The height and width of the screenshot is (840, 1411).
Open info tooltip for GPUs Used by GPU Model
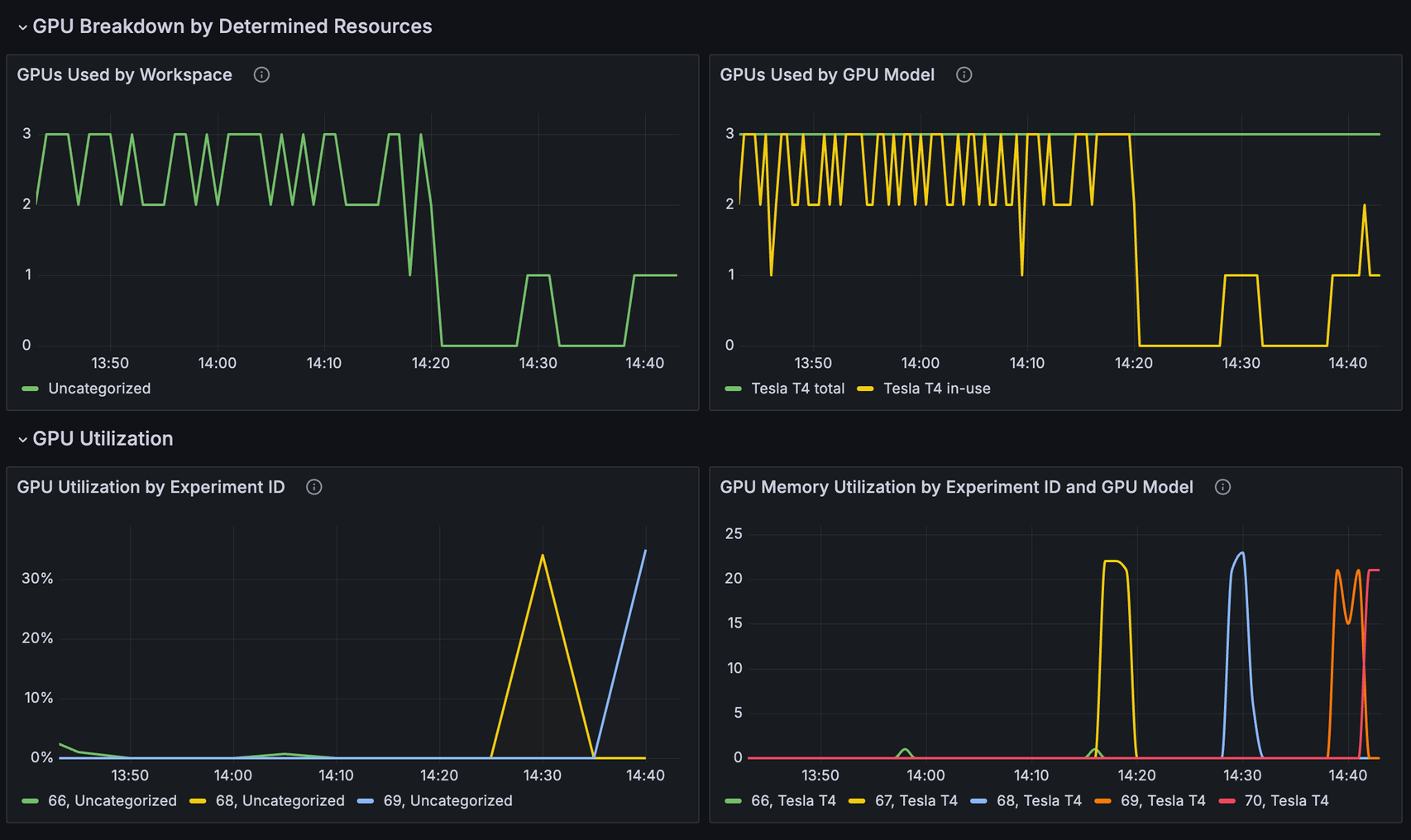(x=964, y=74)
